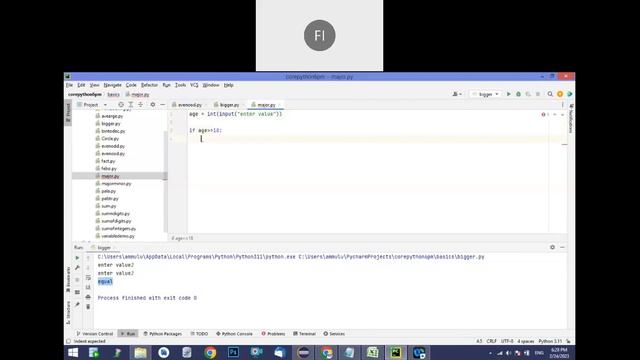Open the View menu
The height and width of the screenshot is (360, 640).
[x=94, y=85]
